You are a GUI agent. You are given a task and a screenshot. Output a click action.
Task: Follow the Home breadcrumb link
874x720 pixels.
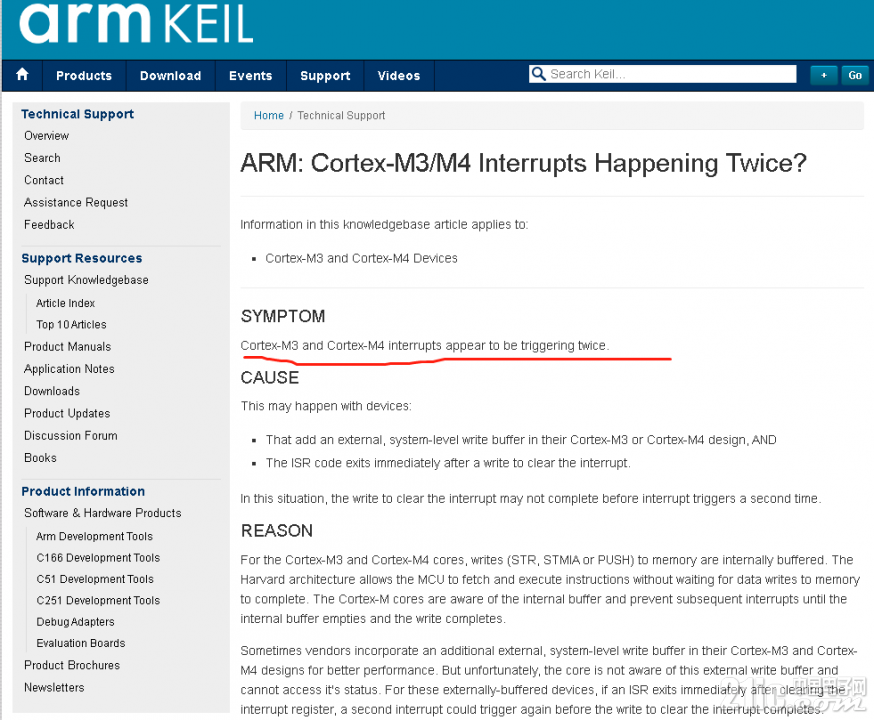269,115
